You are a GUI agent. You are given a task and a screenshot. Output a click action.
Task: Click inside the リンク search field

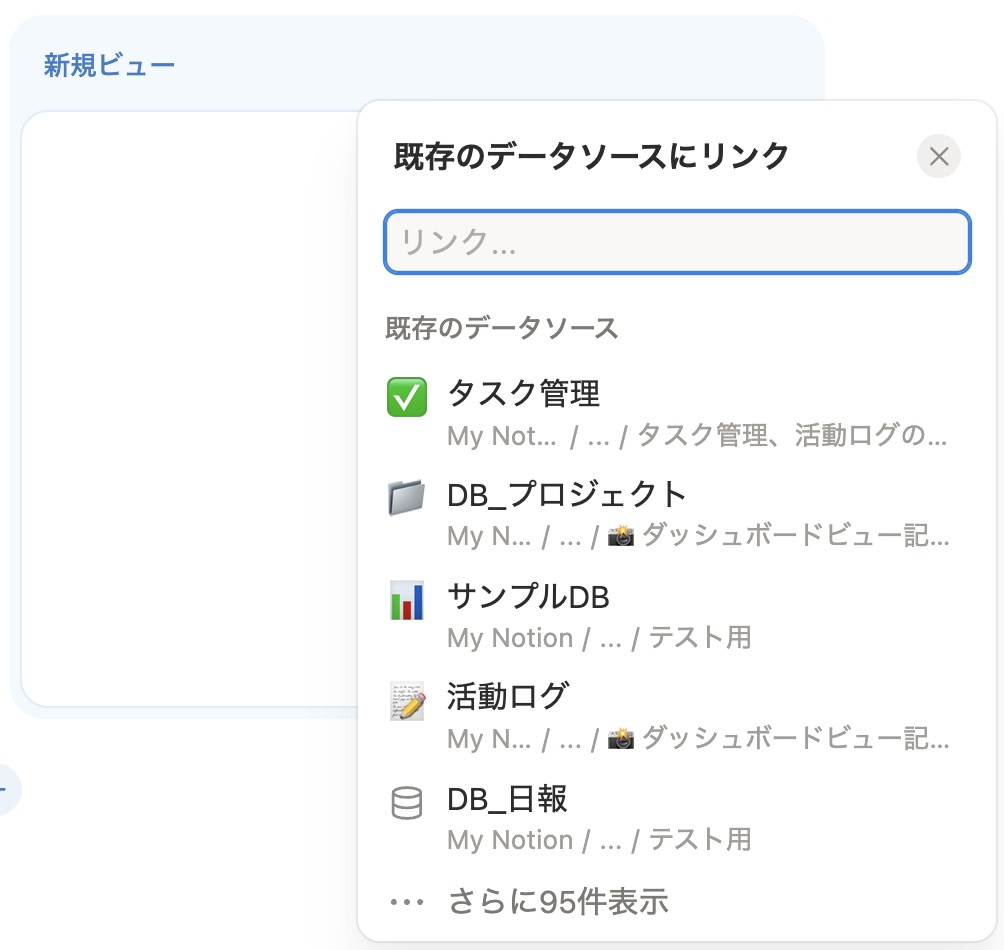click(676, 242)
